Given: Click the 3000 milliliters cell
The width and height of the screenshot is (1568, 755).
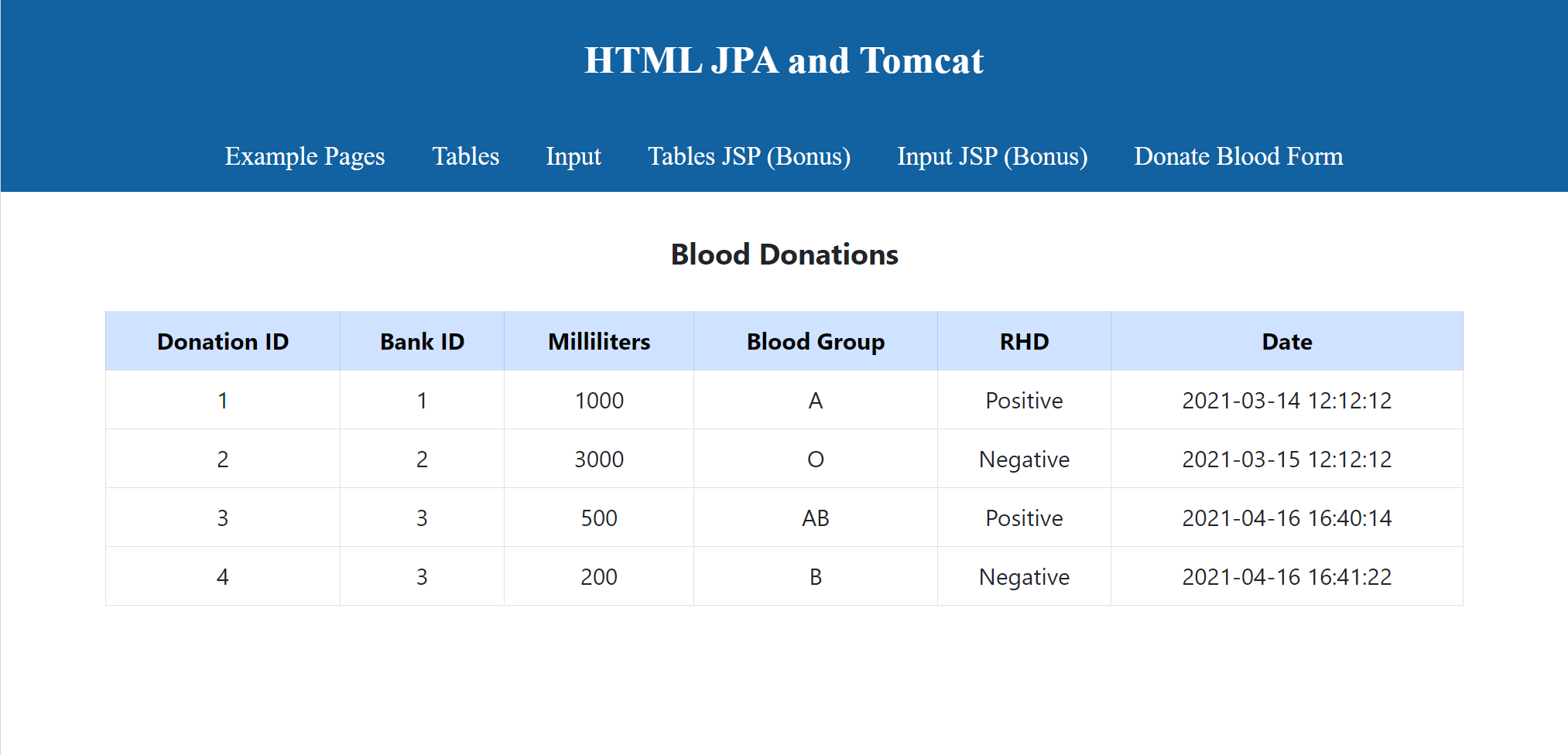Looking at the screenshot, I should pyautogui.click(x=598, y=459).
